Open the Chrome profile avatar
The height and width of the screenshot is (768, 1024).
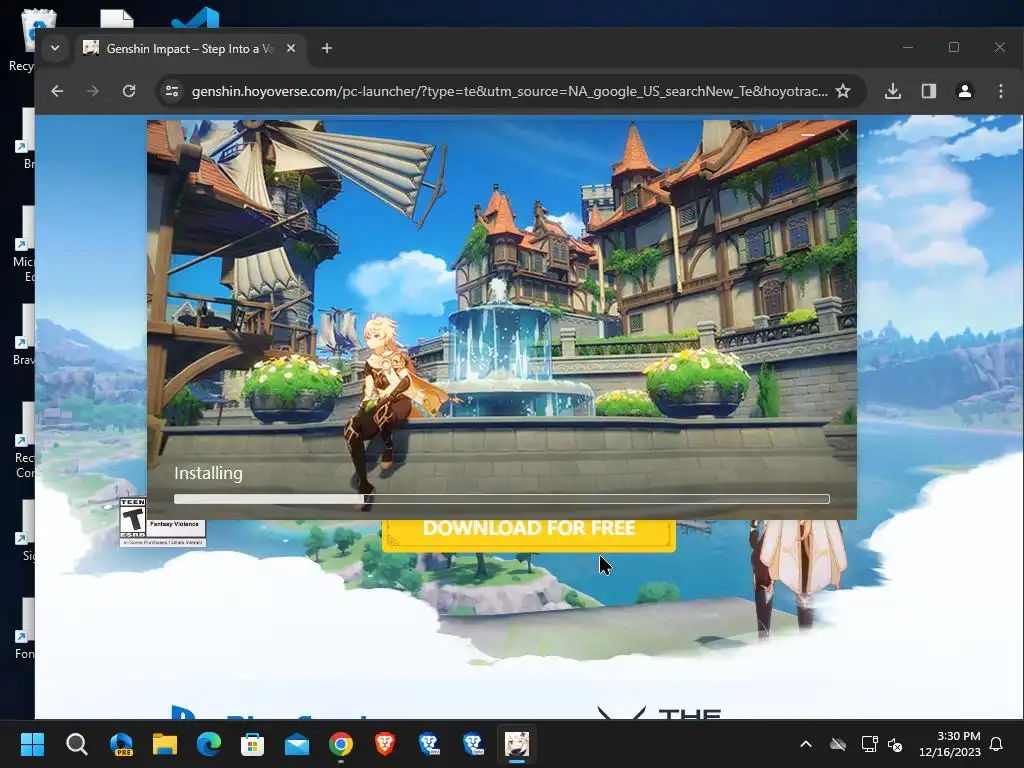(965, 91)
